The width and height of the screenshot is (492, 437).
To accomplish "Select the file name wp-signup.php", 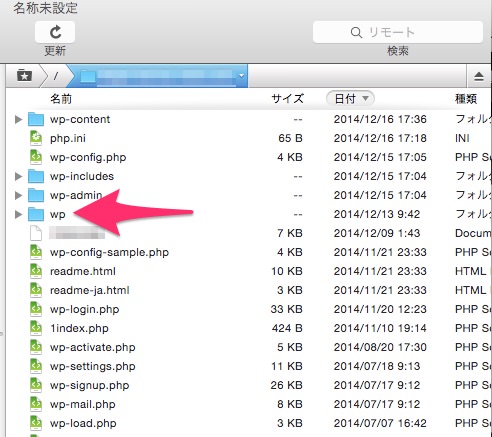I will tap(90, 385).
